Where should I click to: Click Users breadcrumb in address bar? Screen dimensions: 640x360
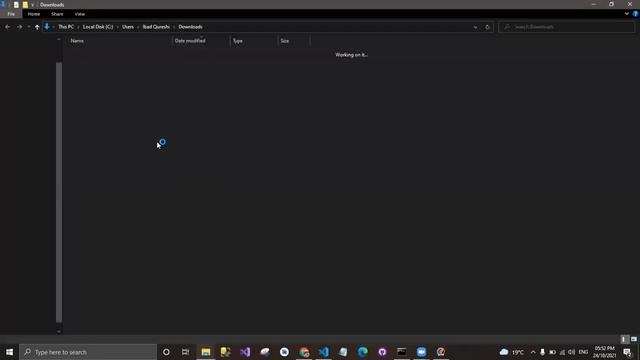(x=128, y=27)
